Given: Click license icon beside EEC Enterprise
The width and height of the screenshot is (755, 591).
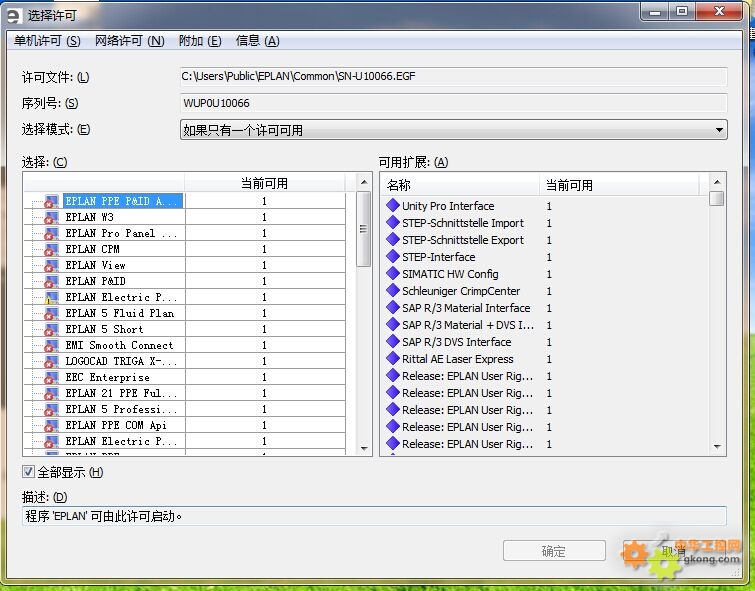Looking at the screenshot, I should click(x=51, y=377).
